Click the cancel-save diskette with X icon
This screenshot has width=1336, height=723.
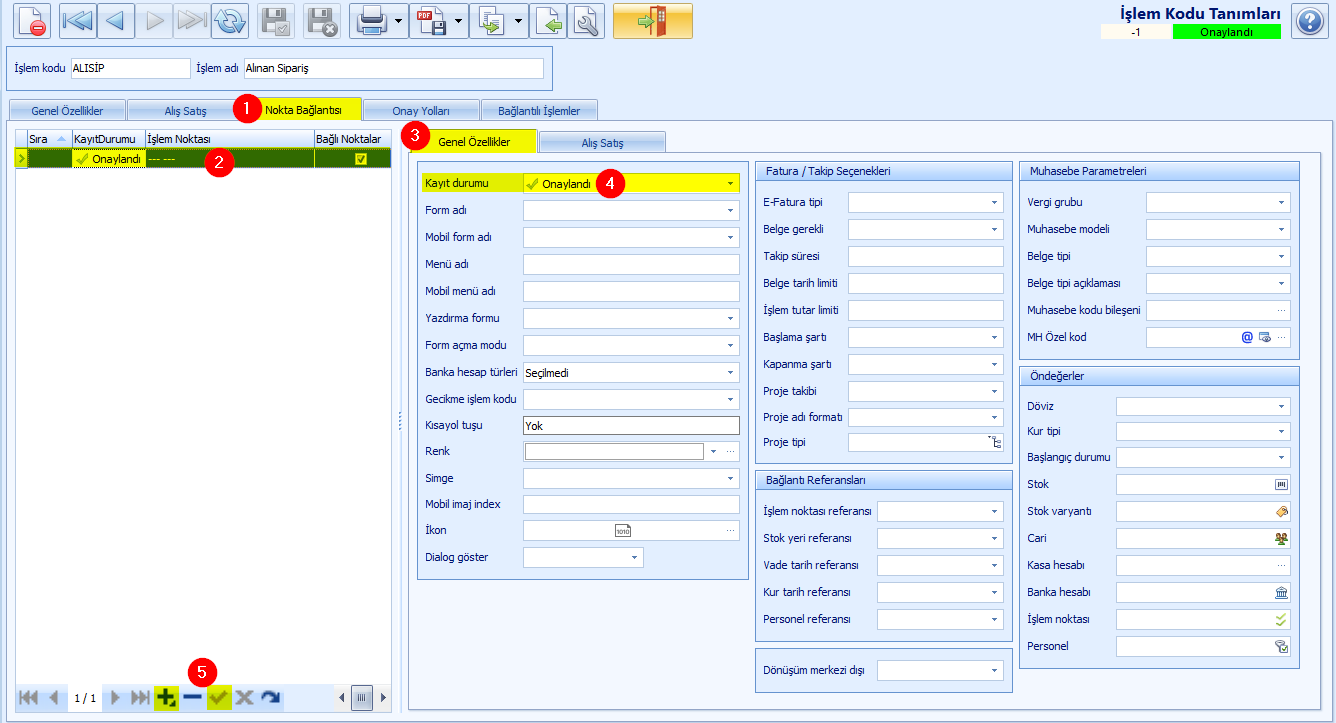[x=322, y=21]
